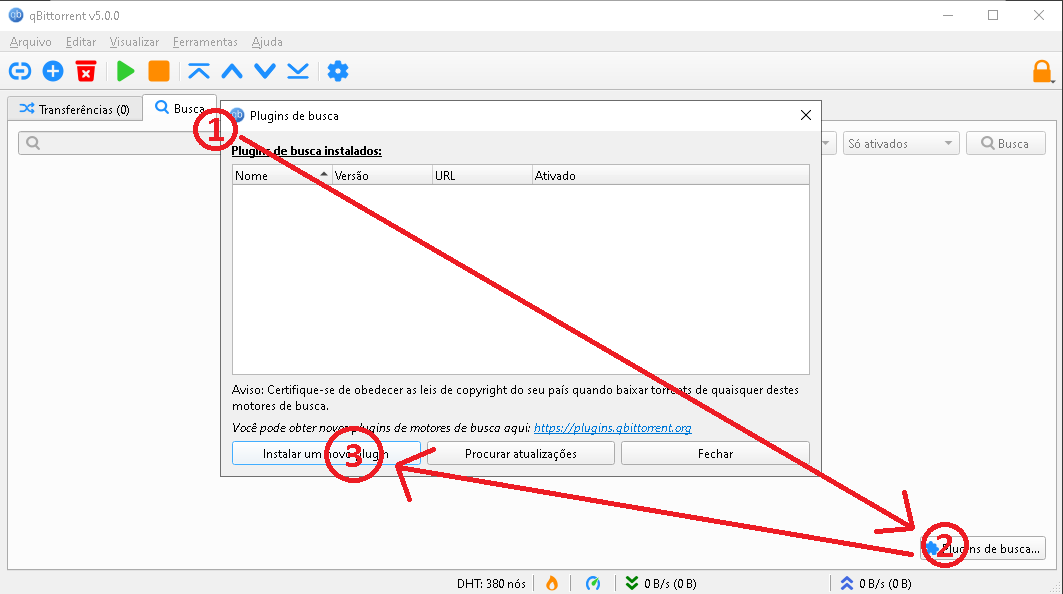Open the add torrent link tool
Screen dimensions: 1063x594
(19, 71)
